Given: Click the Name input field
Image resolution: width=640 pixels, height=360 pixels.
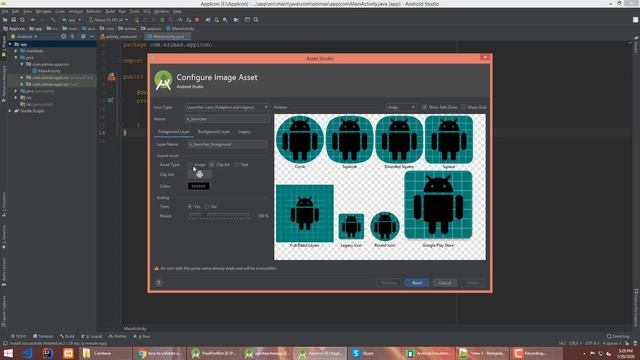Looking at the screenshot, I should point(227,119).
